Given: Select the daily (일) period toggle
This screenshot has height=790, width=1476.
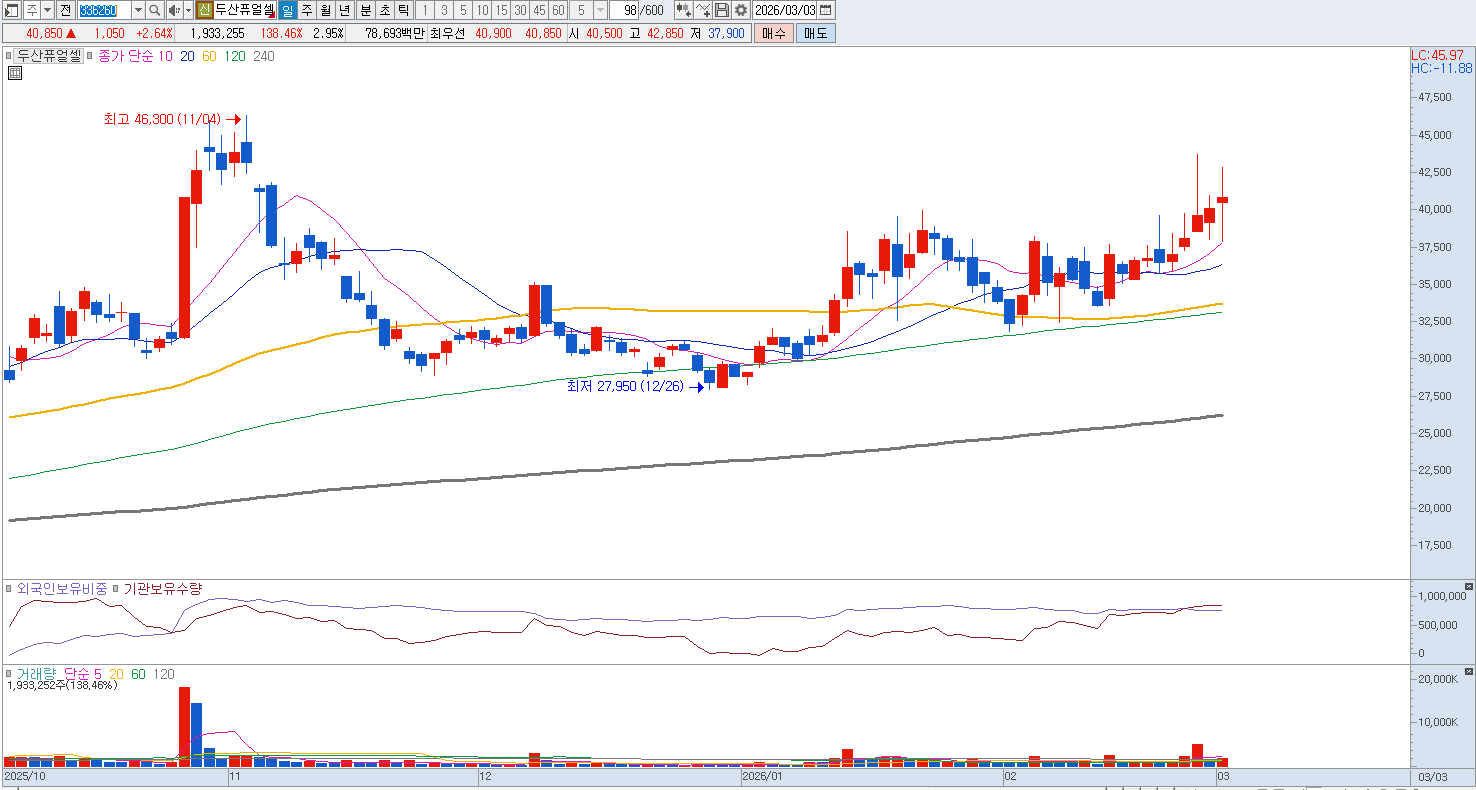Looking at the screenshot, I should point(288,10).
